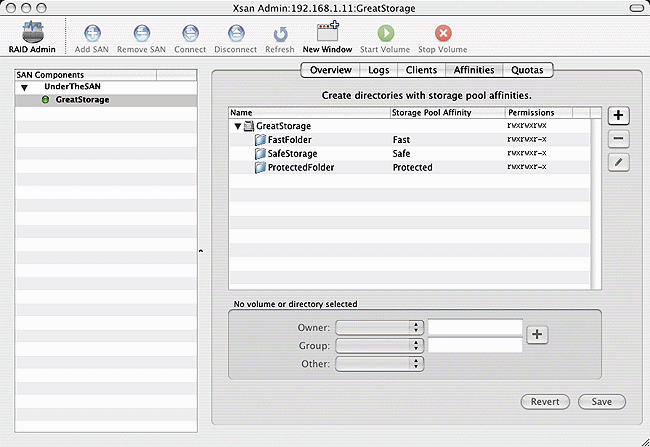This screenshot has height=447, width=650.
Task: Click the Fast affinity cell
Action: tap(401, 140)
